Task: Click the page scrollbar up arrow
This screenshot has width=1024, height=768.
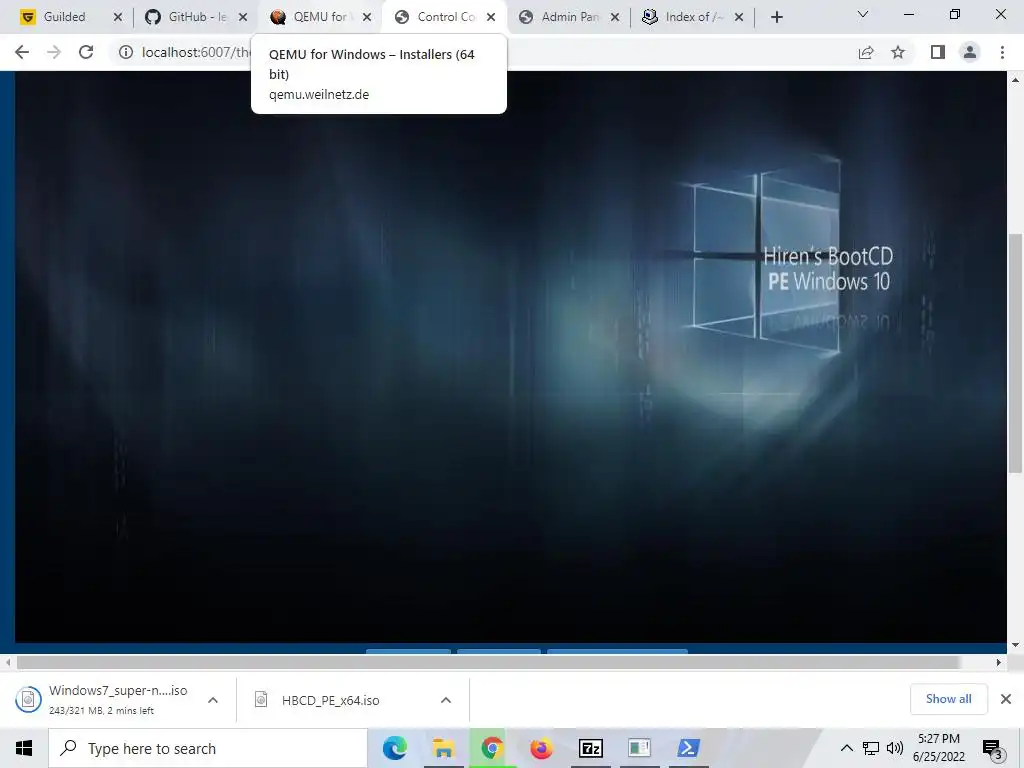Action: click(1015, 80)
